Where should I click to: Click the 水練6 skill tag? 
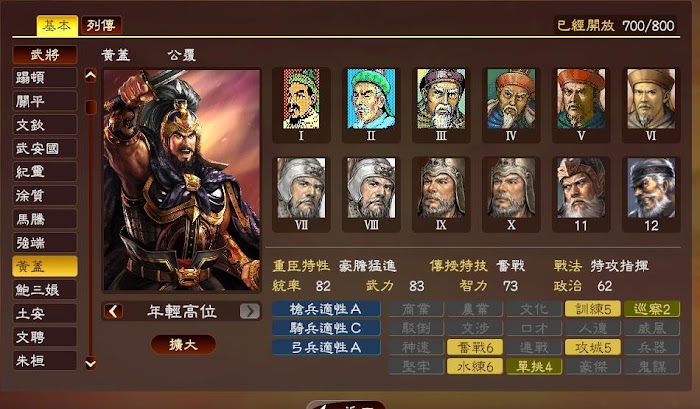[475, 367]
